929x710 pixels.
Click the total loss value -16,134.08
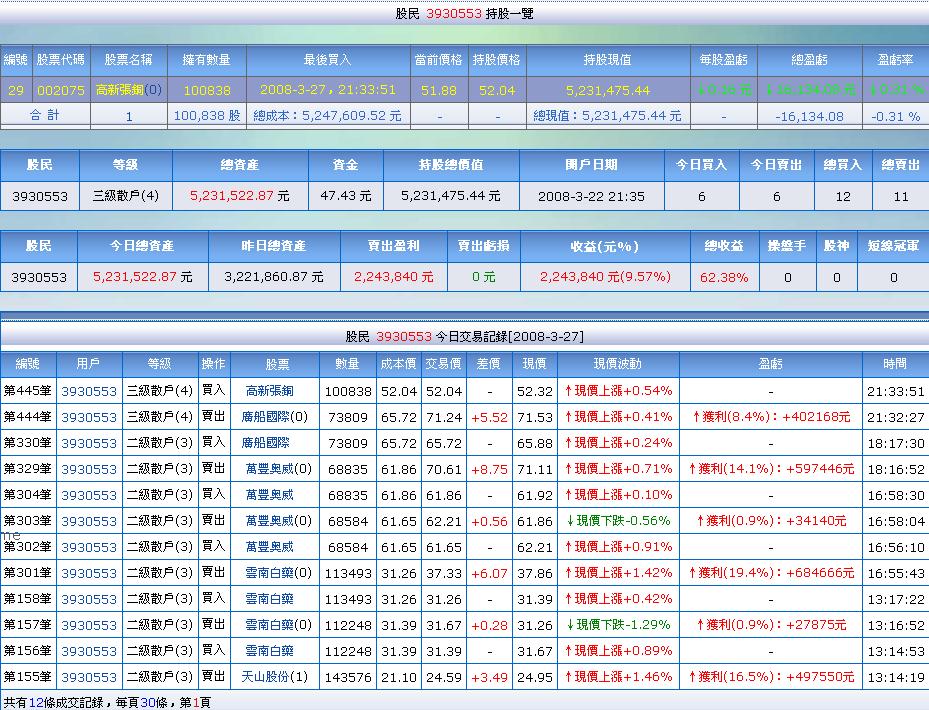pyautogui.click(x=809, y=116)
